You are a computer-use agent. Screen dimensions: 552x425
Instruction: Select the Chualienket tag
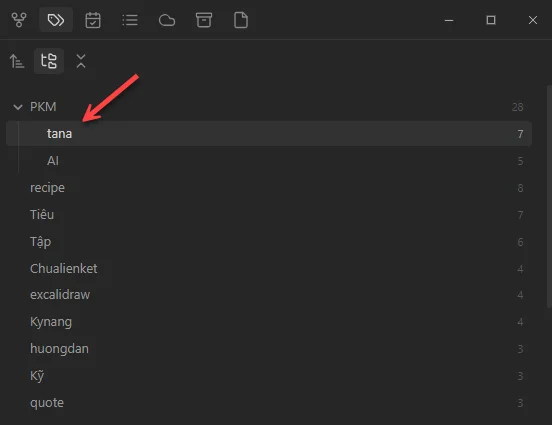pos(269,269)
